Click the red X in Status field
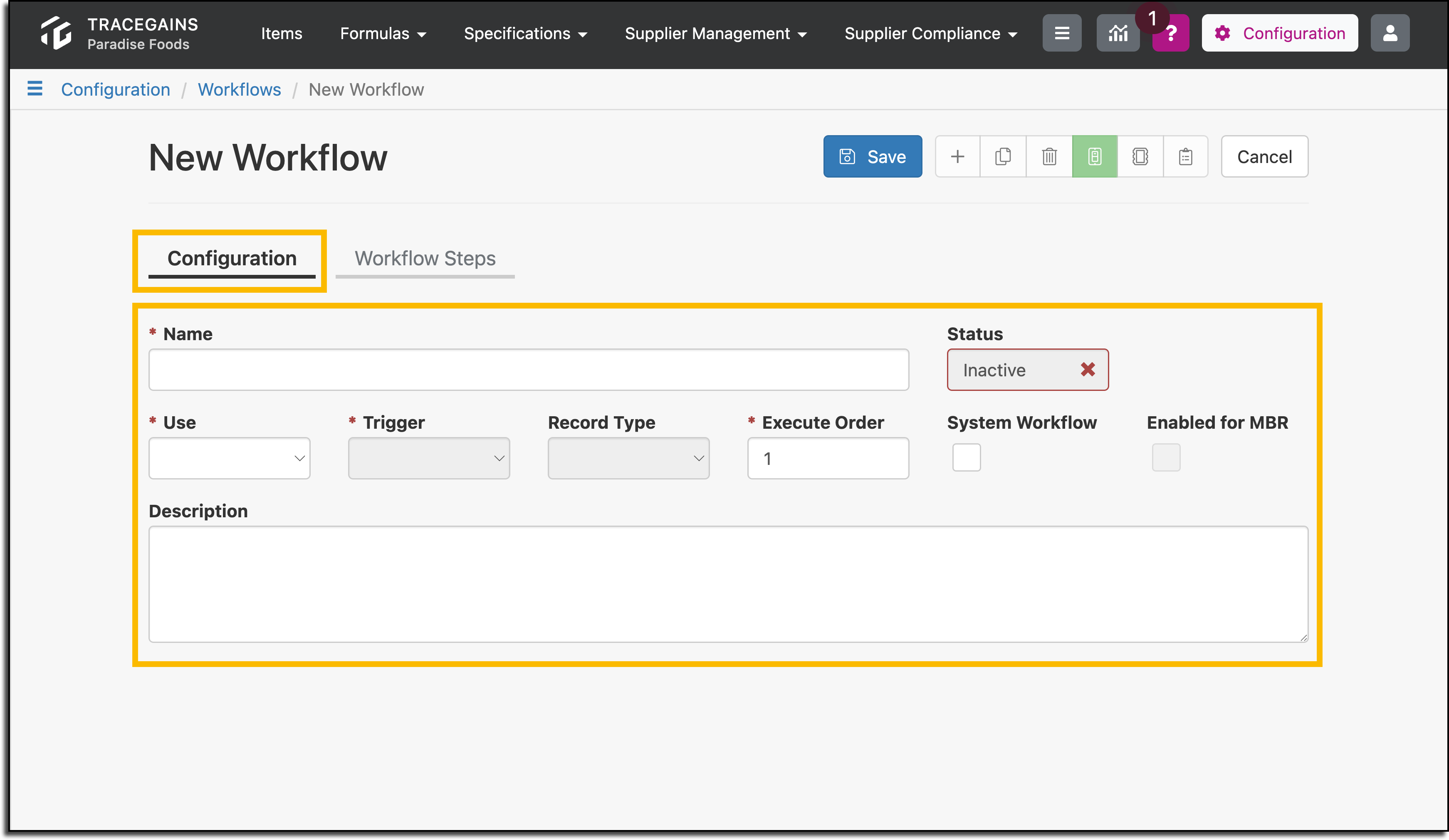 click(1087, 369)
